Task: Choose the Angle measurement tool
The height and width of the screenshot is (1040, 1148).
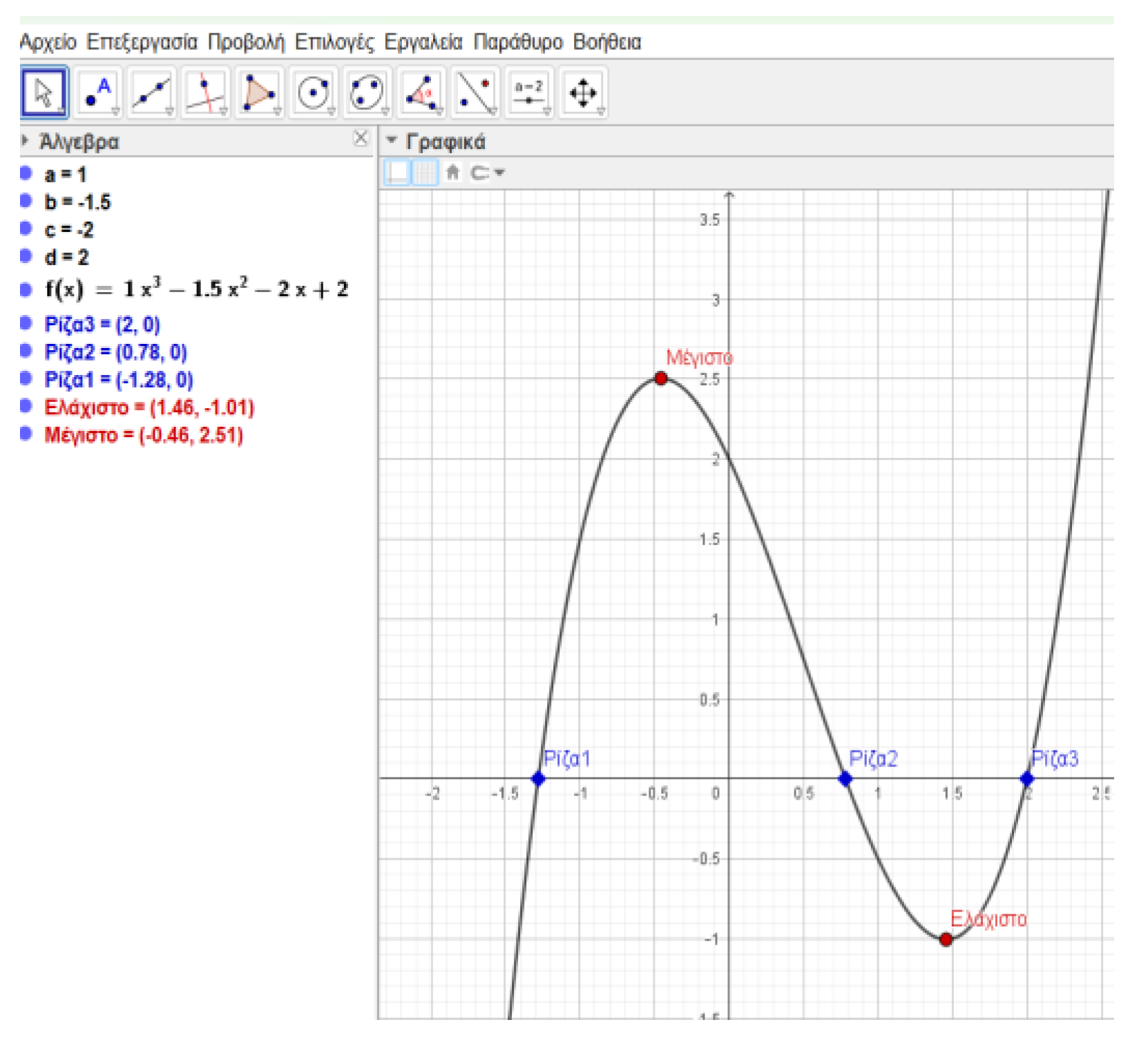Action: tap(421, 93)
